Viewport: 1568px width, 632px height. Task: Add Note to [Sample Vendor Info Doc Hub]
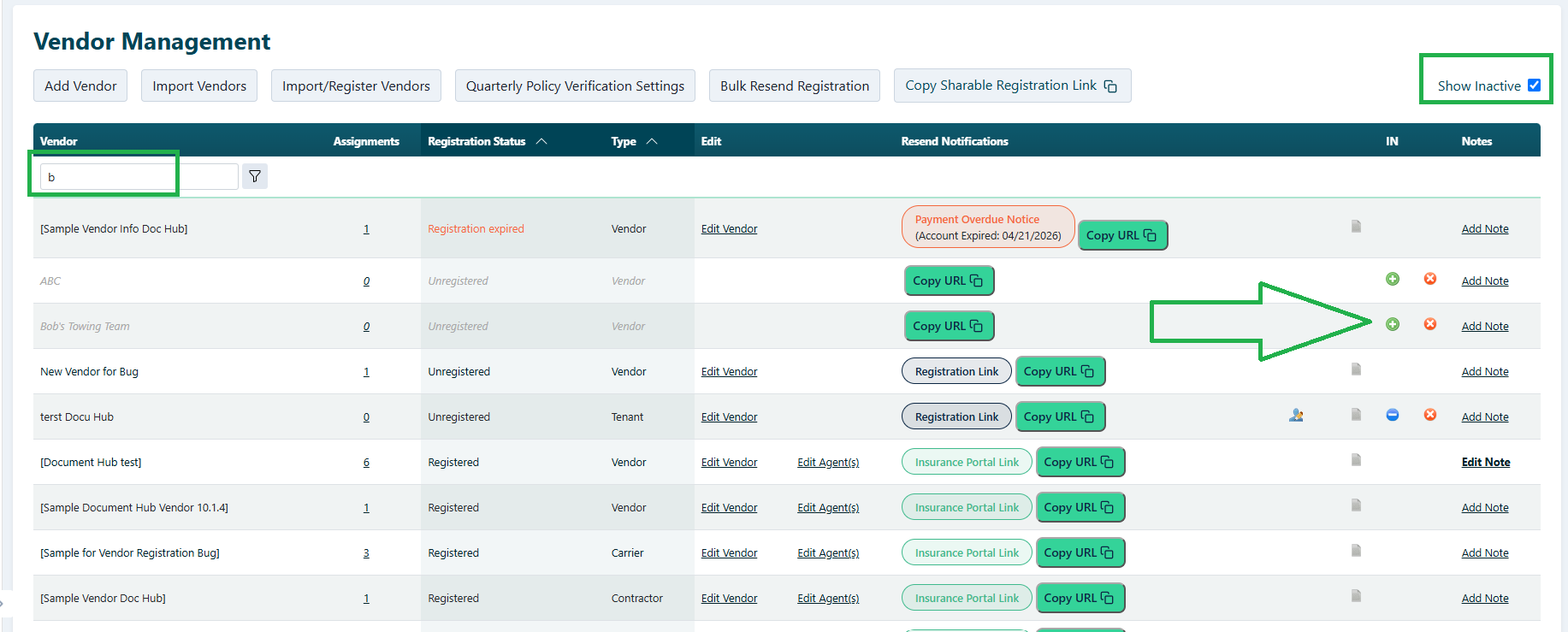pos(1485,228)
